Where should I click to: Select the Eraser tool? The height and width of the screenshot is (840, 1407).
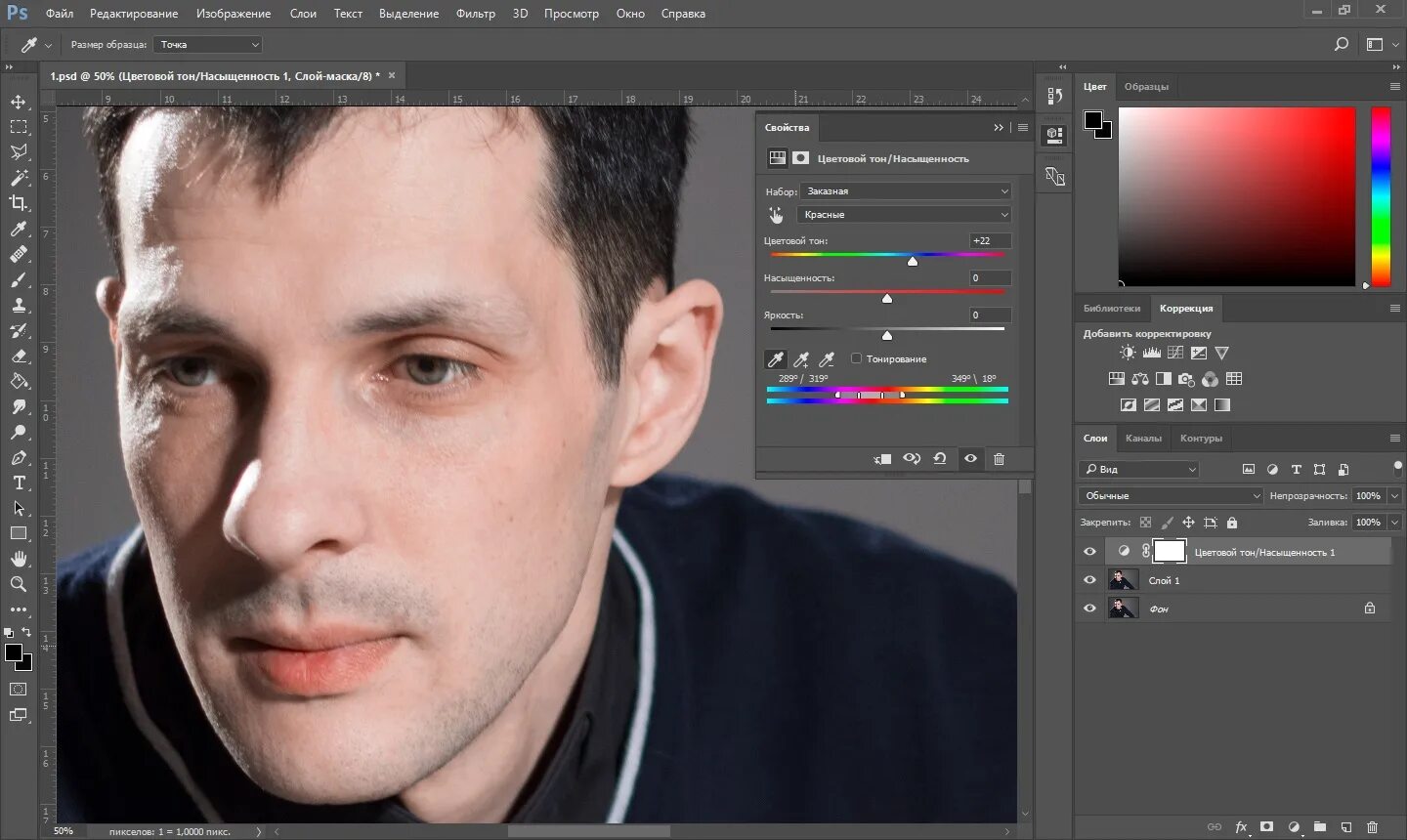pyautogui.click(x=19, y=356)
